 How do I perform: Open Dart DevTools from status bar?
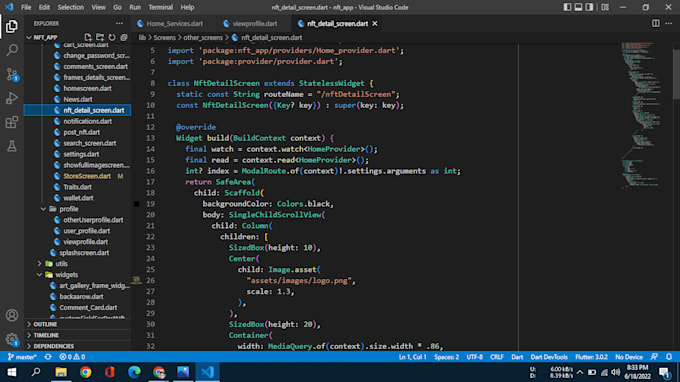pyautogui.click(x=549, y=357)
